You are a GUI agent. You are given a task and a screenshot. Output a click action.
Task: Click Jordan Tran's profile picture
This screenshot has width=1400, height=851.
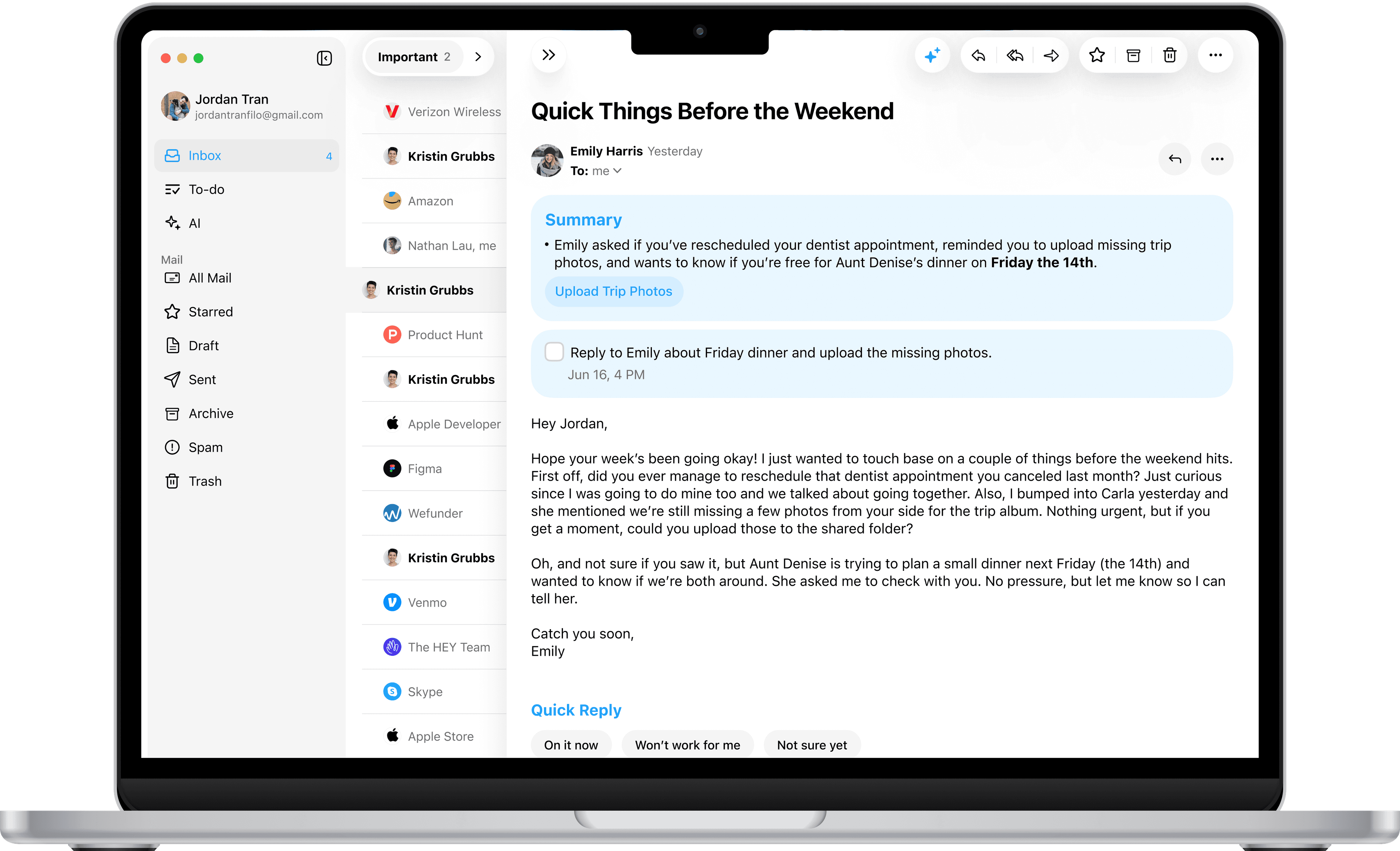175,106
